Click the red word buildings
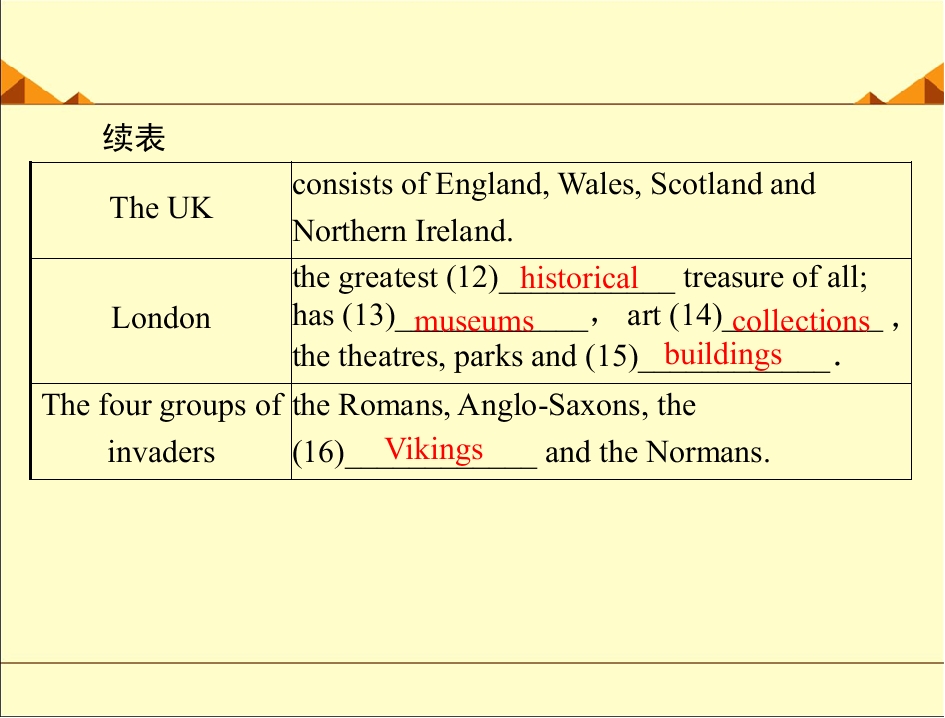 click(x=723, y=355)
